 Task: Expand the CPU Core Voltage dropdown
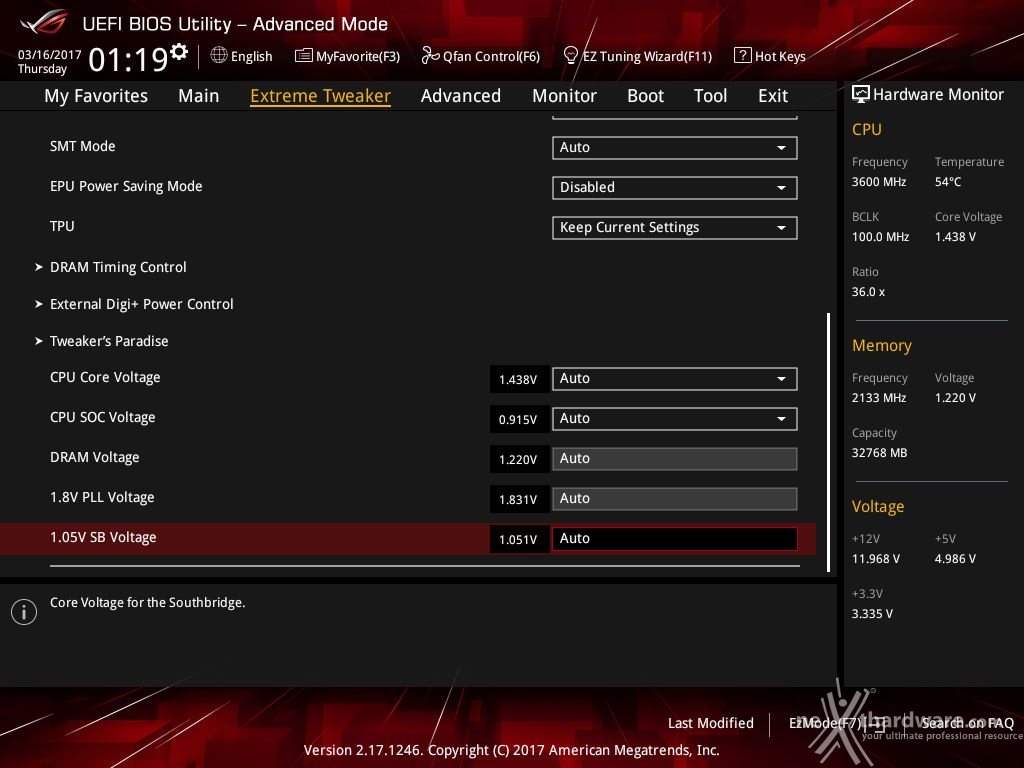coord(674,378)
